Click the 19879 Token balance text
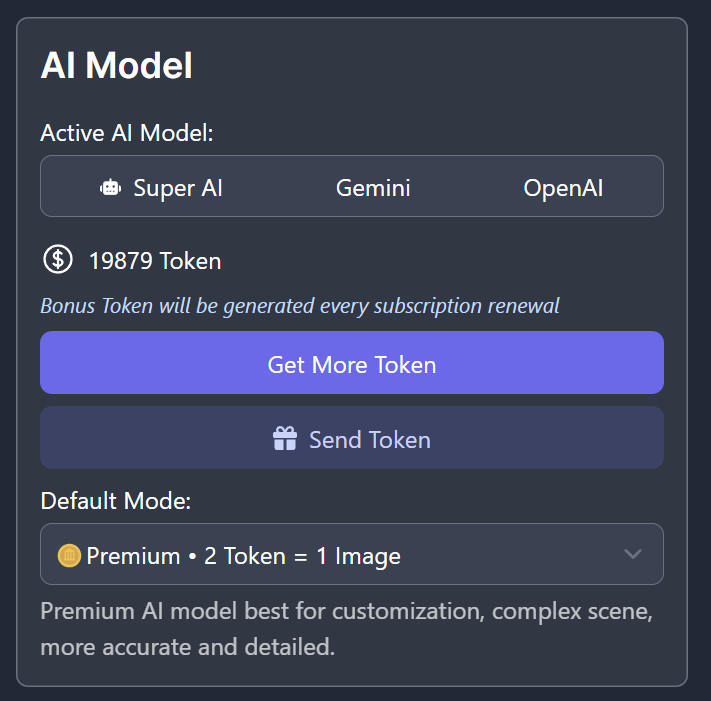Screen dimensions: 711x701 pos(155,261)
